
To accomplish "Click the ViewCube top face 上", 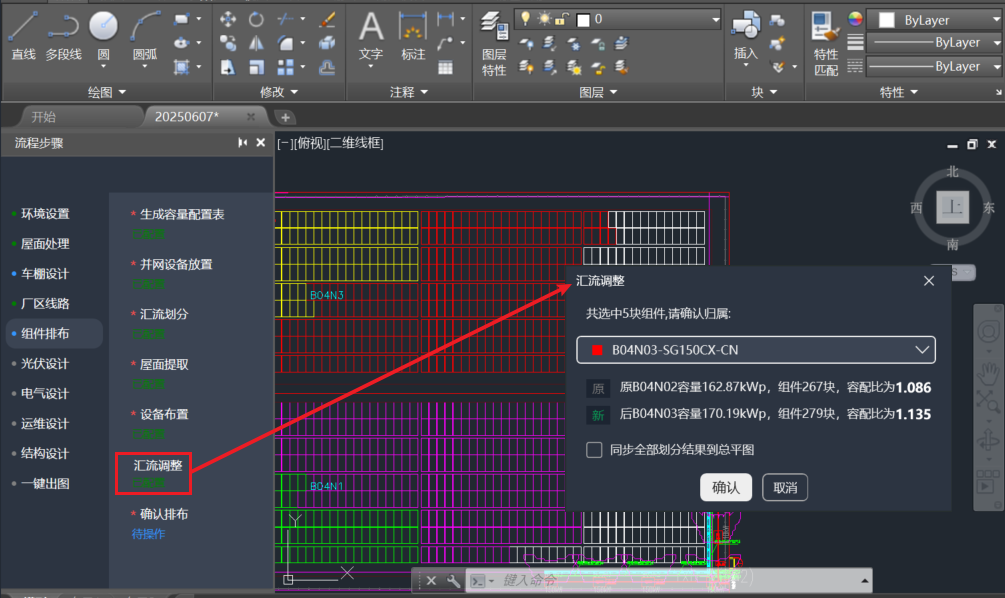I will pos(952,208).
